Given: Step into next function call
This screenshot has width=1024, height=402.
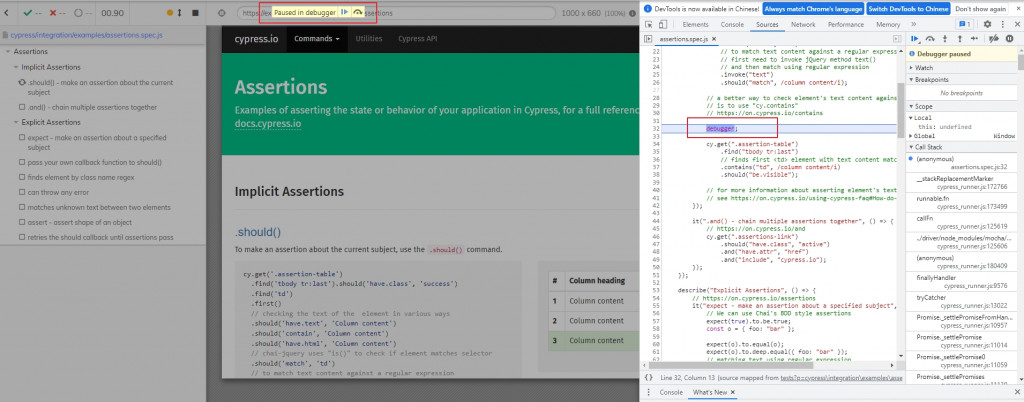Looking at the screenshot, I should (x=945, y=39).
